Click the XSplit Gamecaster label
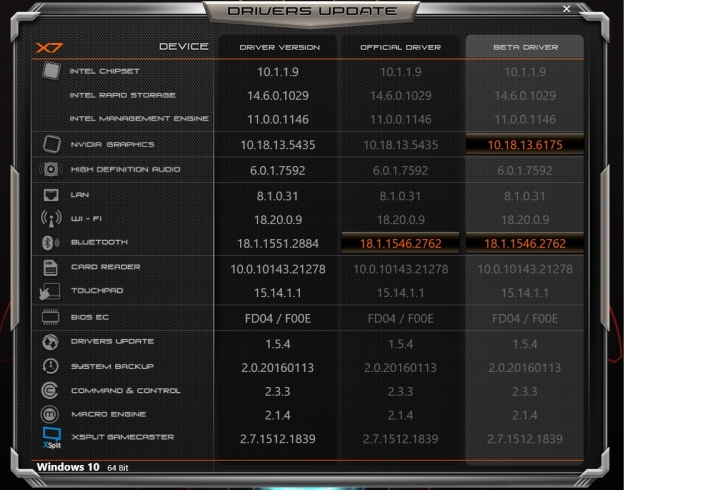 pyautogui.click(x=123, y=437)
